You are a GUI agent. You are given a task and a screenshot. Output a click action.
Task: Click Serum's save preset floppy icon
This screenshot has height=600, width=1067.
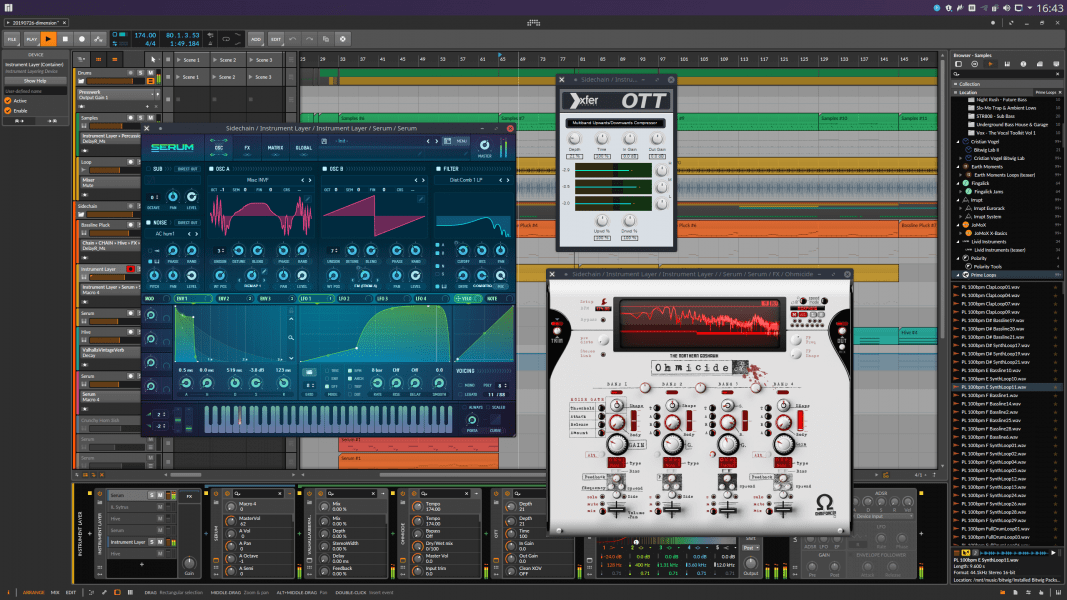(x=325, y=141)
